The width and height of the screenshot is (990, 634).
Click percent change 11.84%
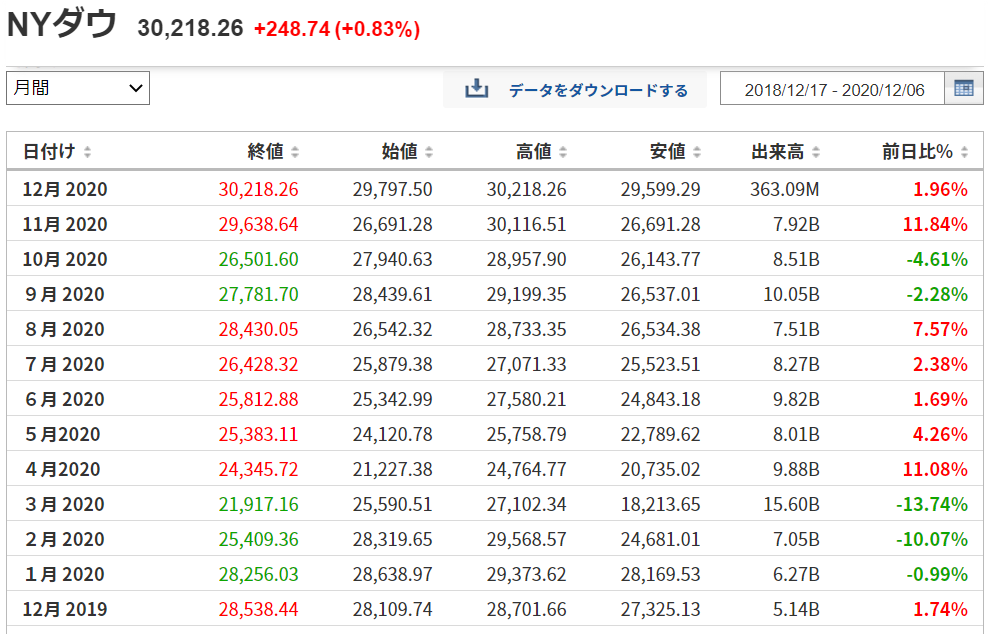pyautogui.click(x=935, y=224)
